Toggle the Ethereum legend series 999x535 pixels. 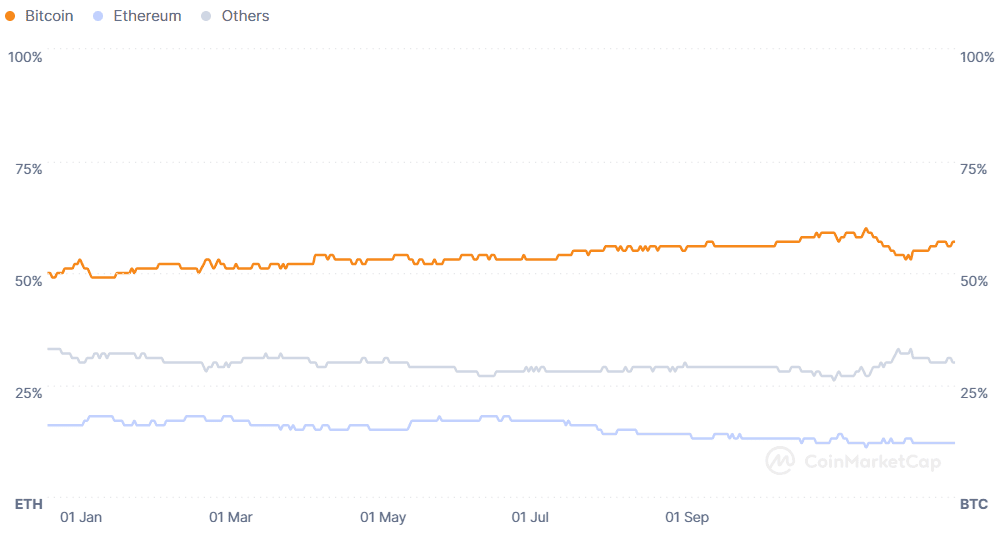point(146,16)
